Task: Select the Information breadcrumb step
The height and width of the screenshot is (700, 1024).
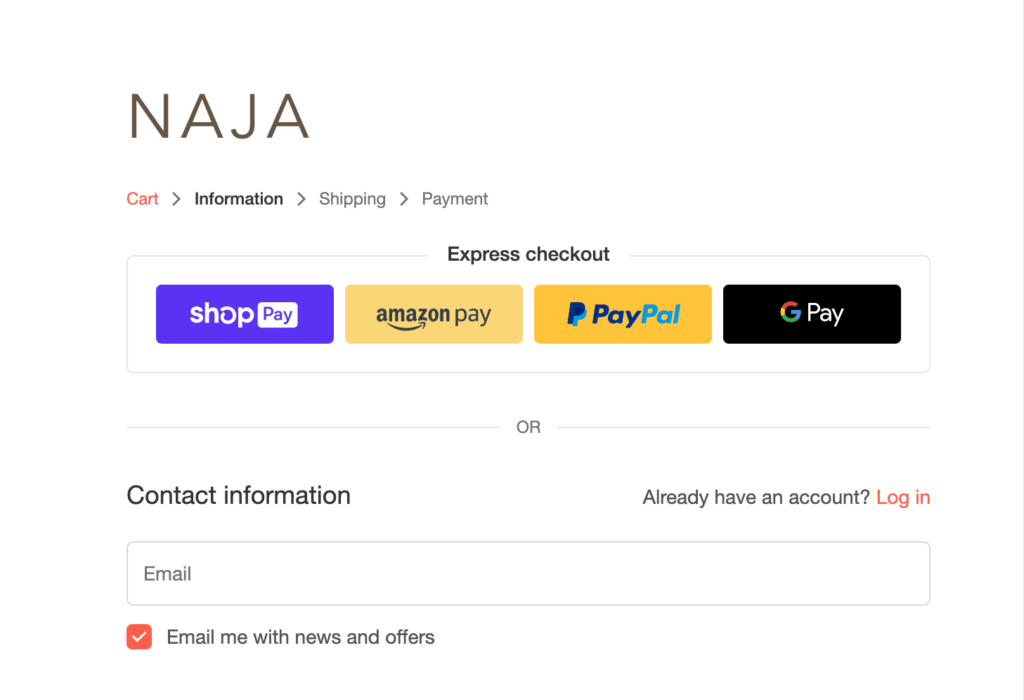Action: pos(238,199)
